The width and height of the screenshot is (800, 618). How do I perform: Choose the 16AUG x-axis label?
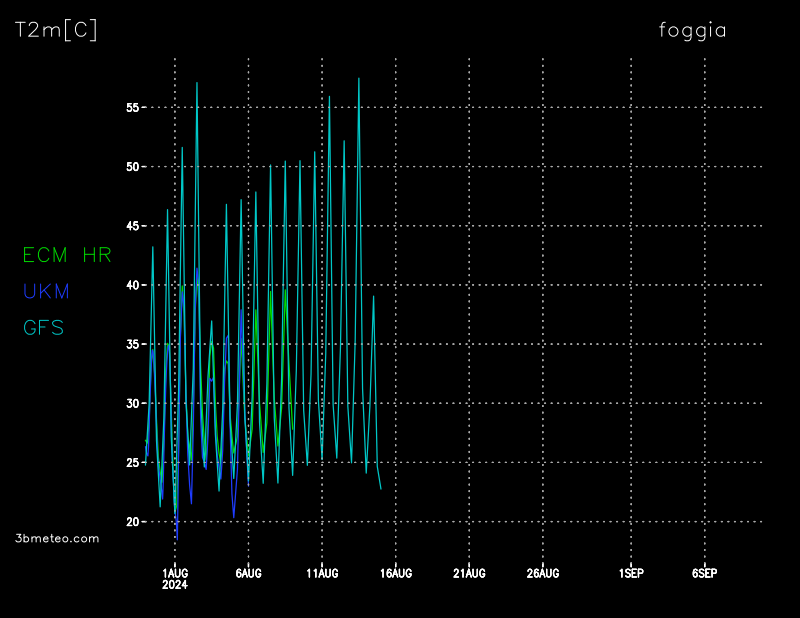coord(396,573)
